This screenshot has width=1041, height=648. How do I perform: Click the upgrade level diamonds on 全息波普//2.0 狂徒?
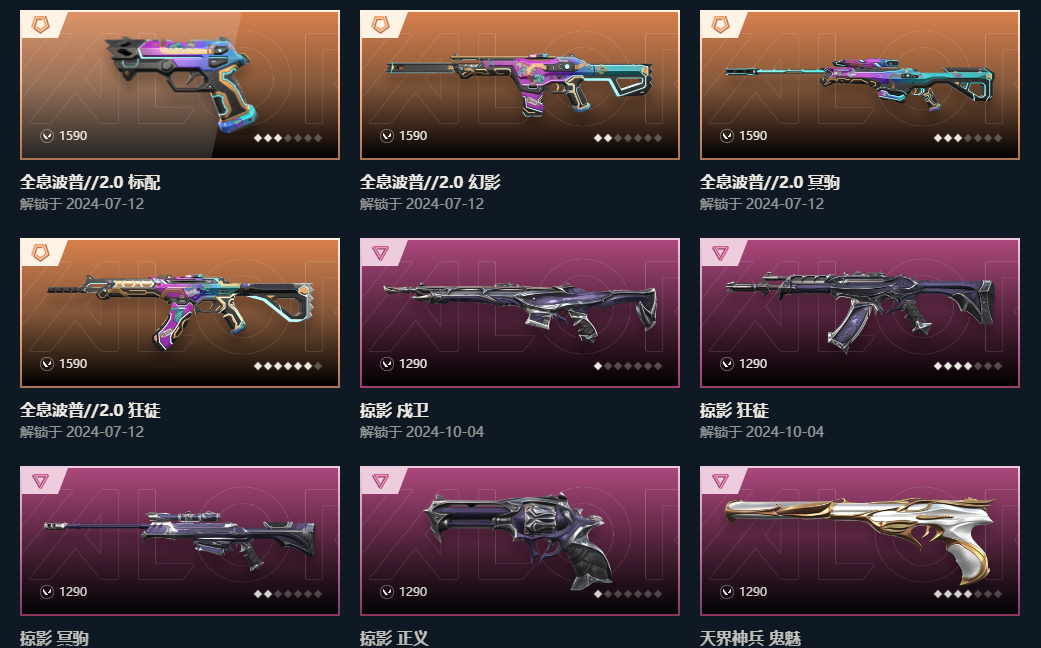288,366
